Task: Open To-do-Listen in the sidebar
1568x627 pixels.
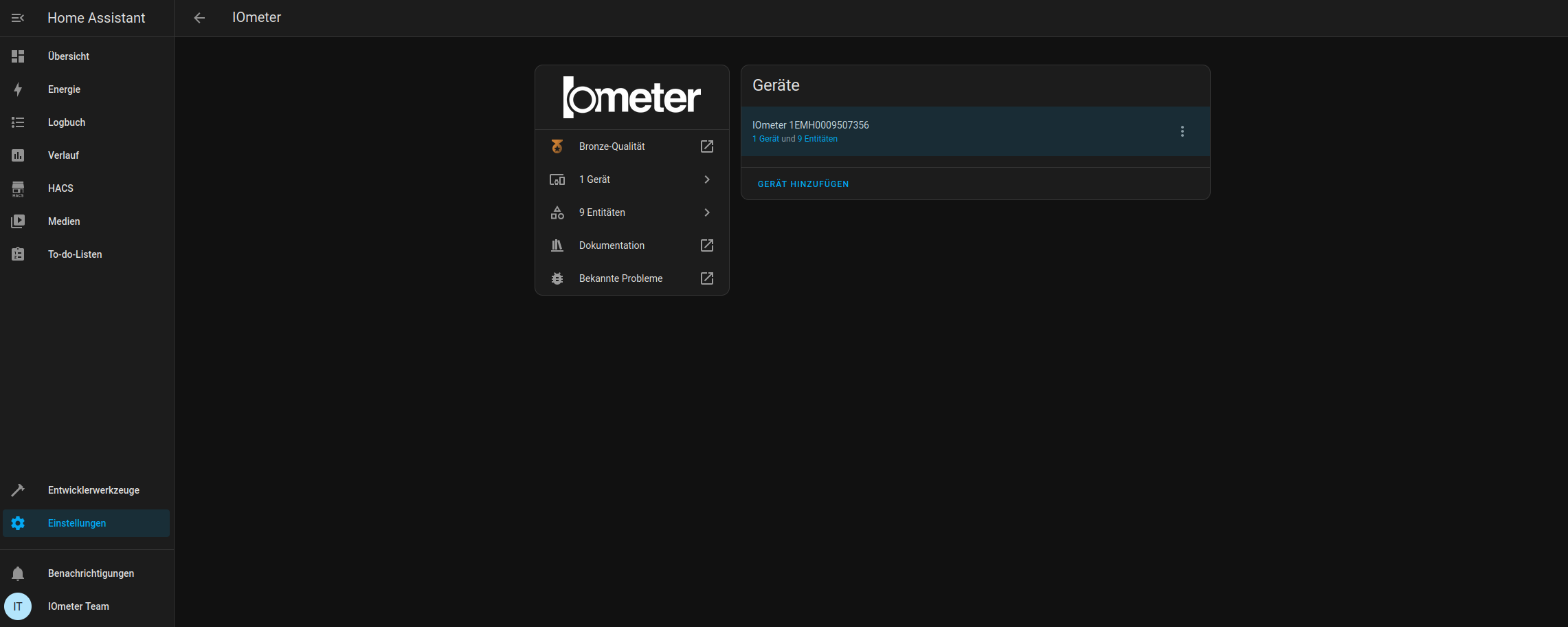Action: click(x=87, y=254)
